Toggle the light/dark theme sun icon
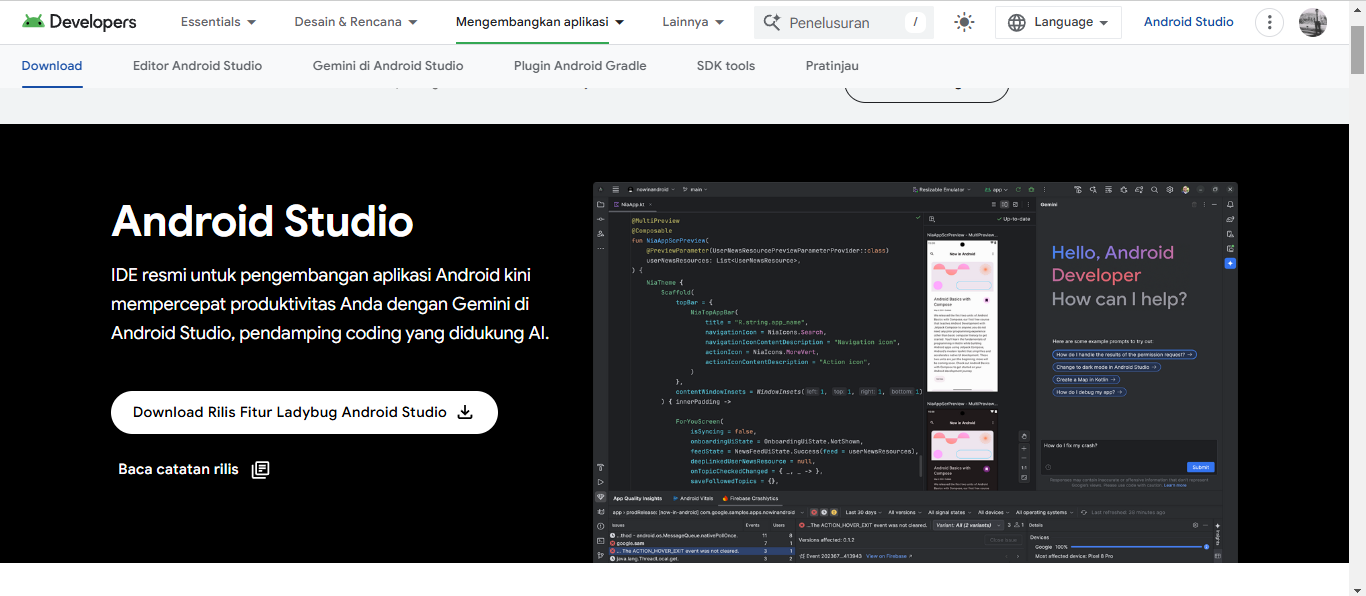1366x596 pixels. (x=964, y=22)
